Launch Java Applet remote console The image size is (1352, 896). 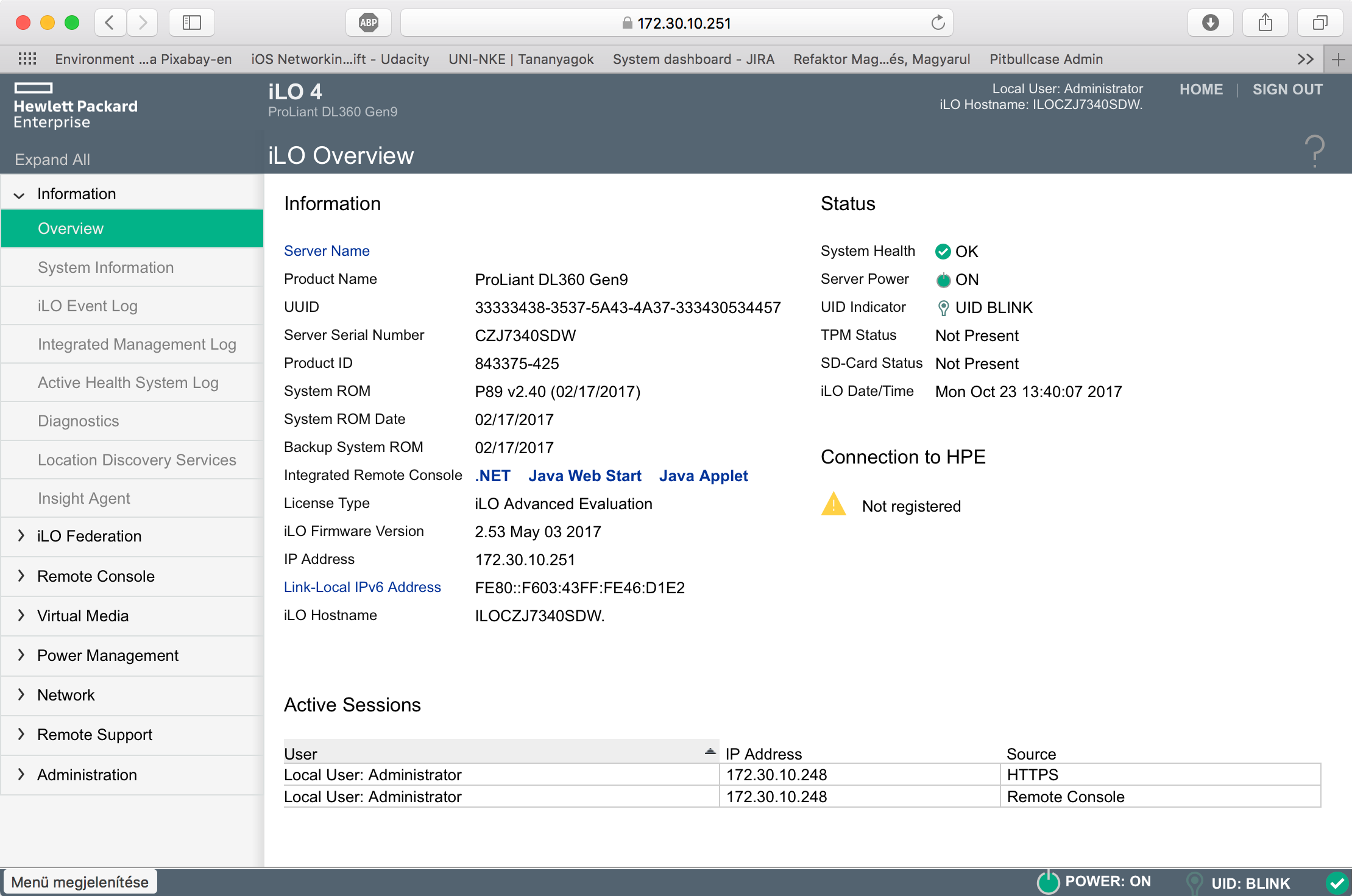(x=704, y=476)
